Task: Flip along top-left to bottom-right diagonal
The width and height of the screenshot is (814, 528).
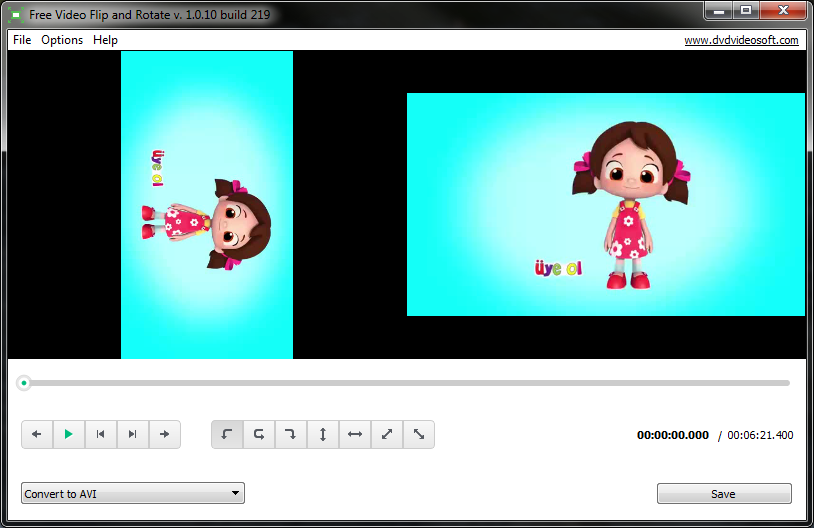Action: (419, 434)
